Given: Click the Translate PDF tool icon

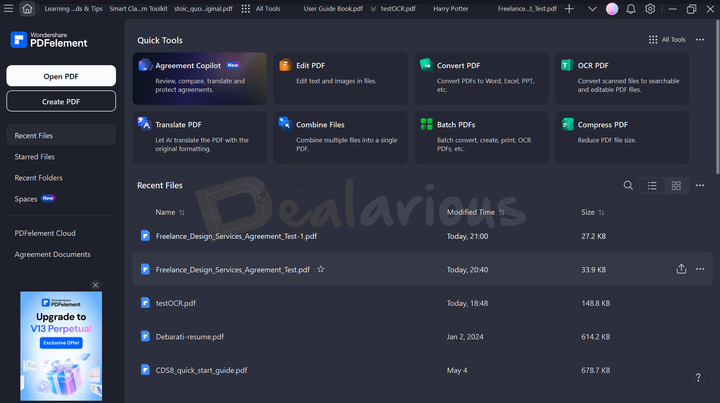Looking at the screenshot, I should click(144, 123).
